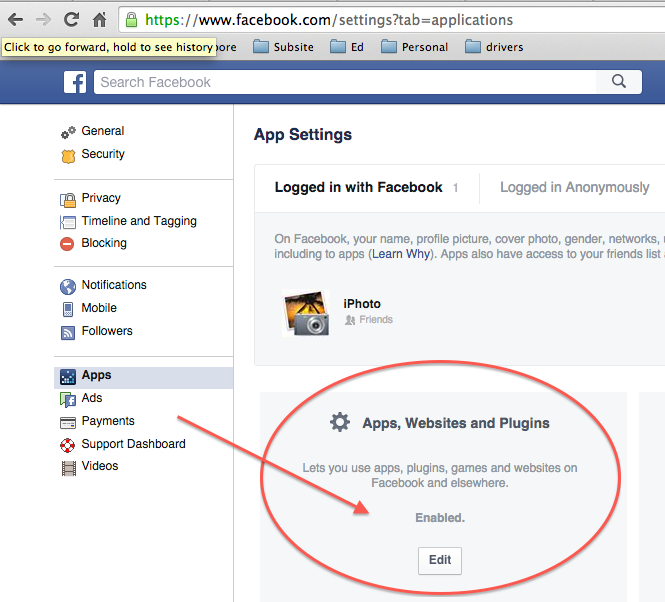Open Support Dashboard in sidebar
The height and width of the screenshot is (602, 665).
(133, 444)
